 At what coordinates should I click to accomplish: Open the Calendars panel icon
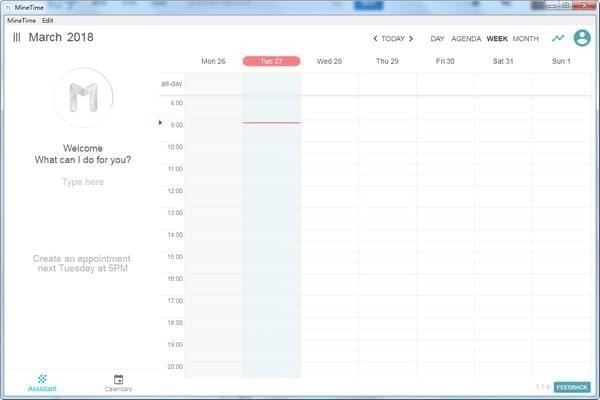118,382
